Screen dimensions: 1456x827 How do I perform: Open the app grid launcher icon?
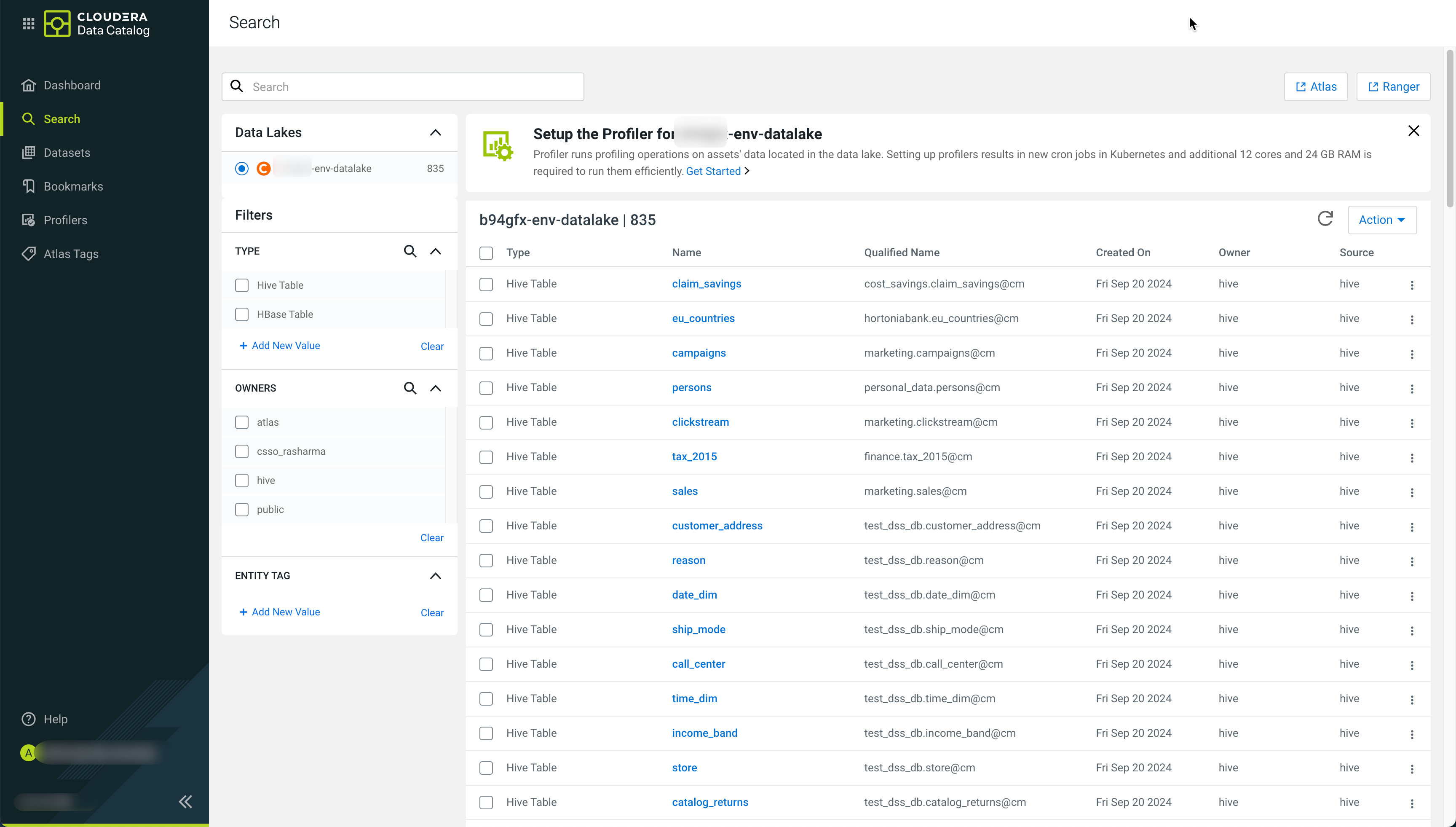click(x=28, y=23)
